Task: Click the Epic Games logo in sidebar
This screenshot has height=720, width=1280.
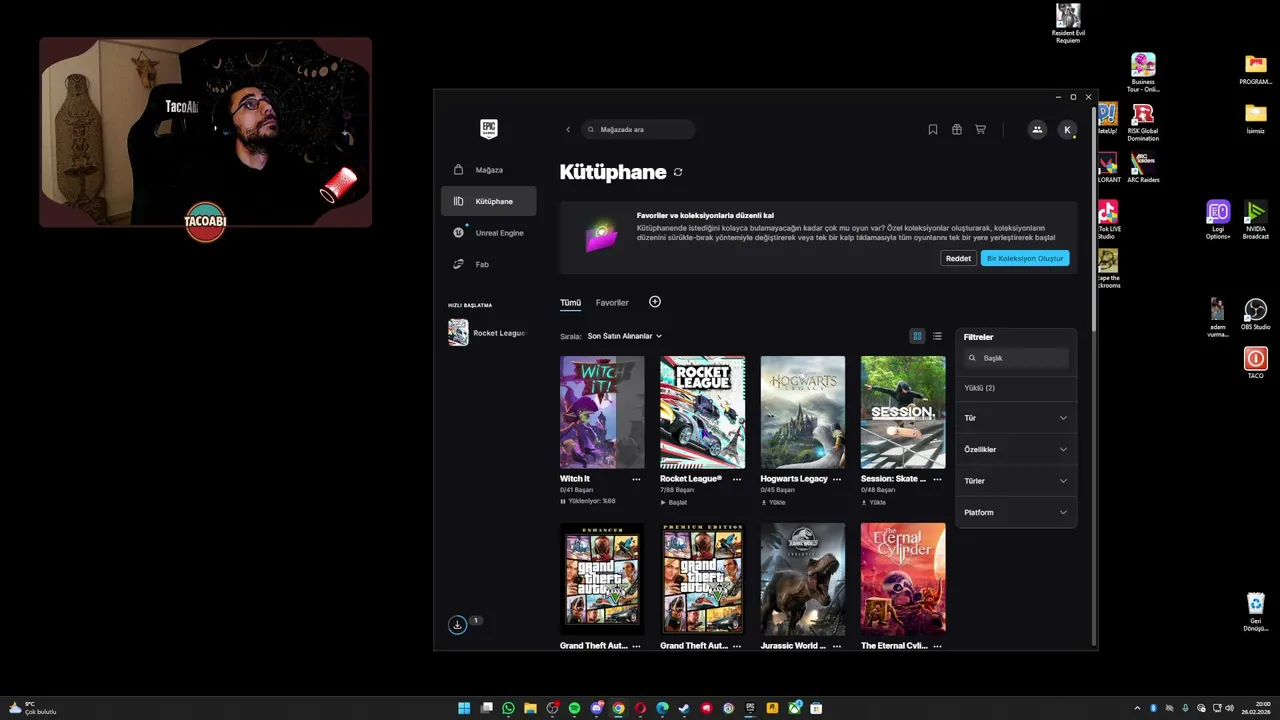Action: point(489,129)
